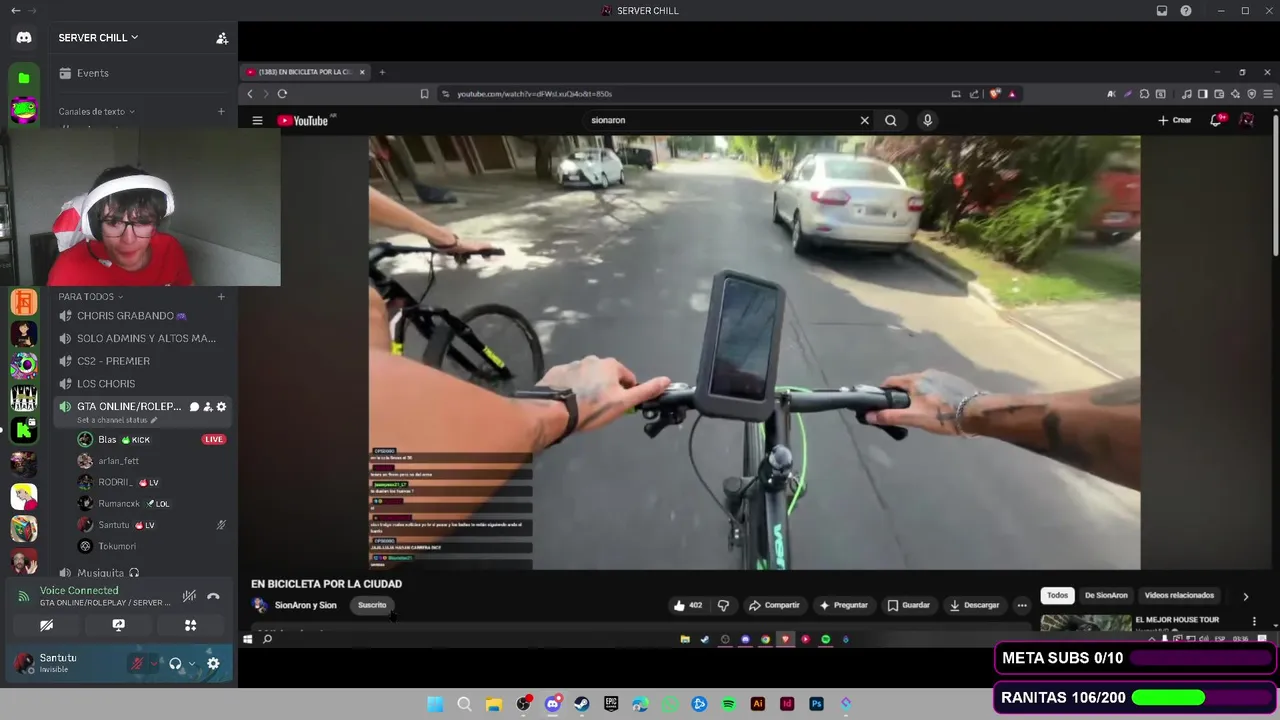The image size is (1280, 720).
Task: Dislike the video
Action: (x=723, y=605)
